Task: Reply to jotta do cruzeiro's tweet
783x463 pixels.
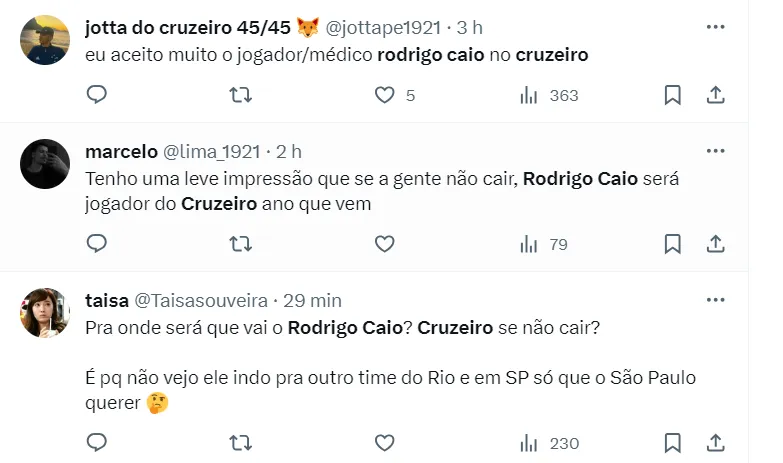Action: [97, 95]
